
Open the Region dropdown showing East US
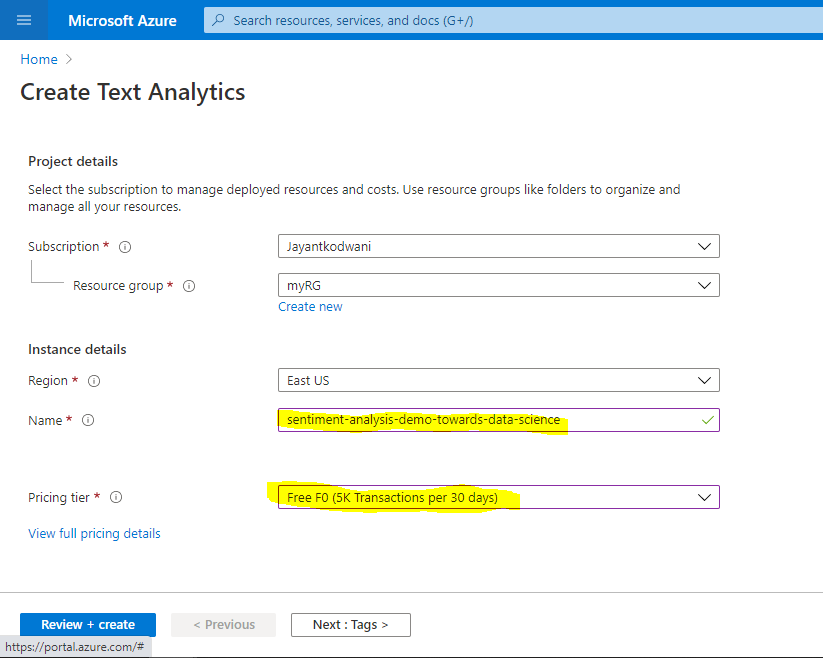tap(498, 380)
